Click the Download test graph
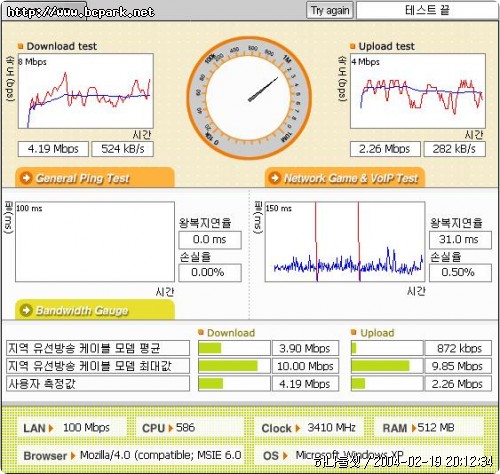The width and height of the screenshot is (500, 474). point(86,91)
